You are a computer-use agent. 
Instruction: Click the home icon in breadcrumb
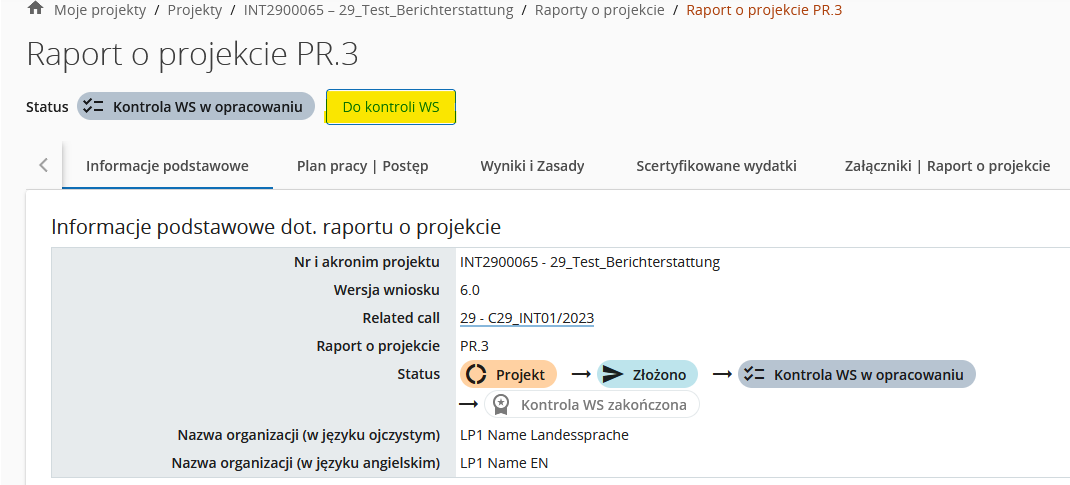click(36, 9)
